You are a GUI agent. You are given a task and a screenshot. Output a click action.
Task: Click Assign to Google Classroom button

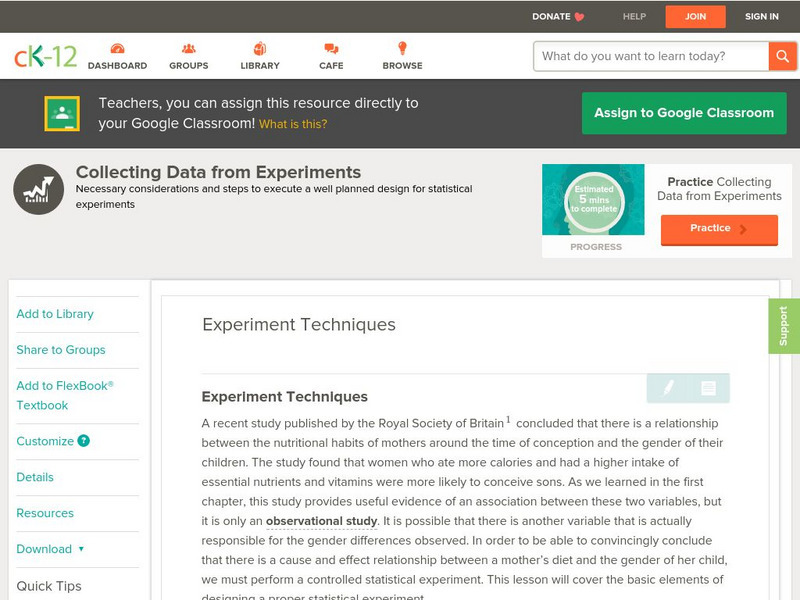tap(684, 113)
